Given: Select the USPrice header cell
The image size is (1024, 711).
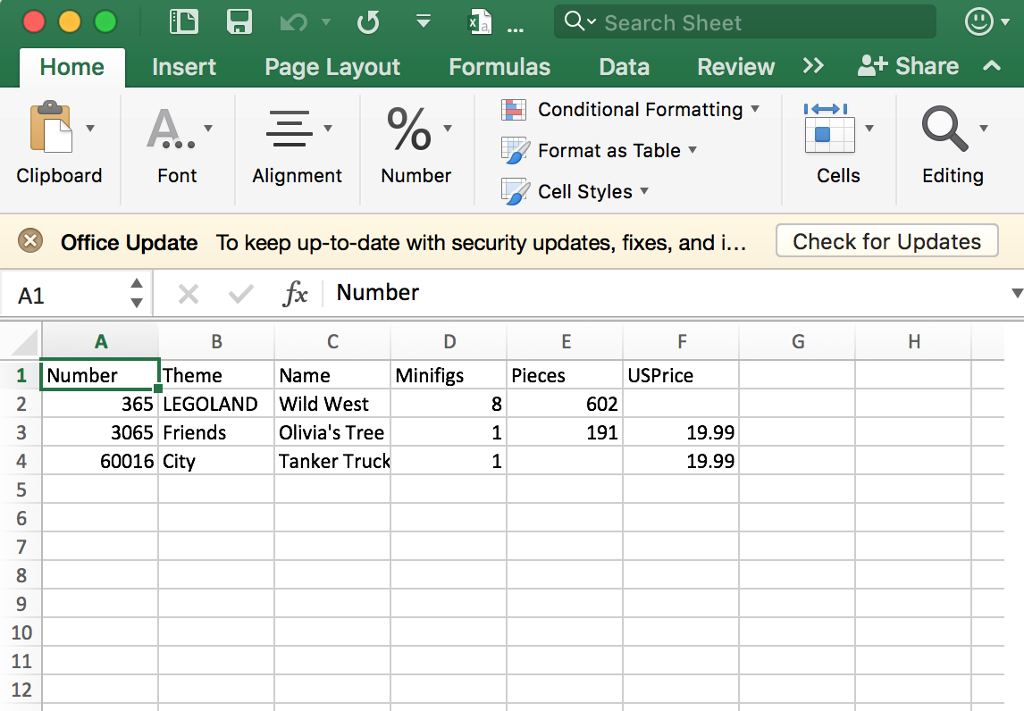Looking at the screenshot, I should [681, 375].
